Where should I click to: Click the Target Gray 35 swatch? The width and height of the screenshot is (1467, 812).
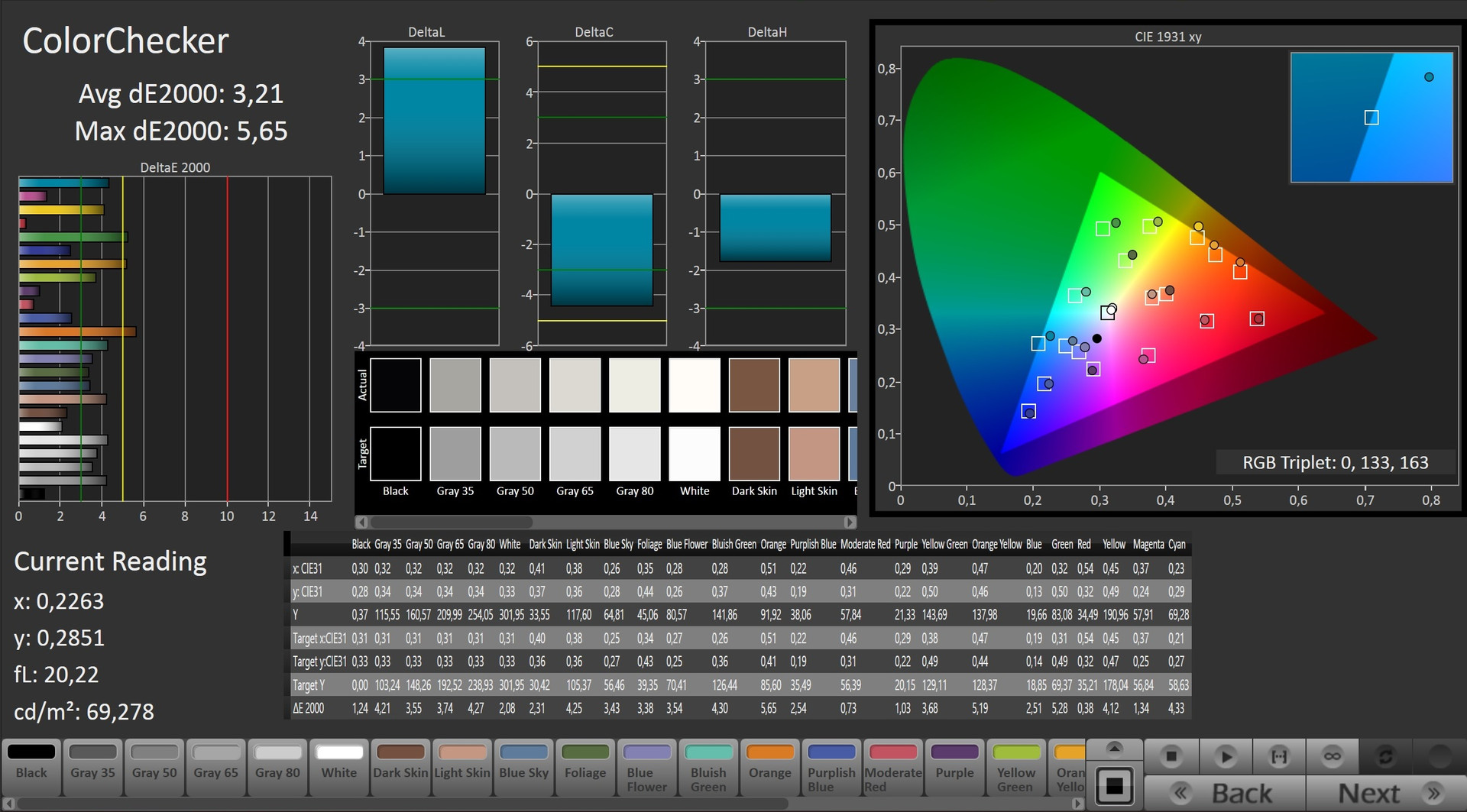pos(455,454)
